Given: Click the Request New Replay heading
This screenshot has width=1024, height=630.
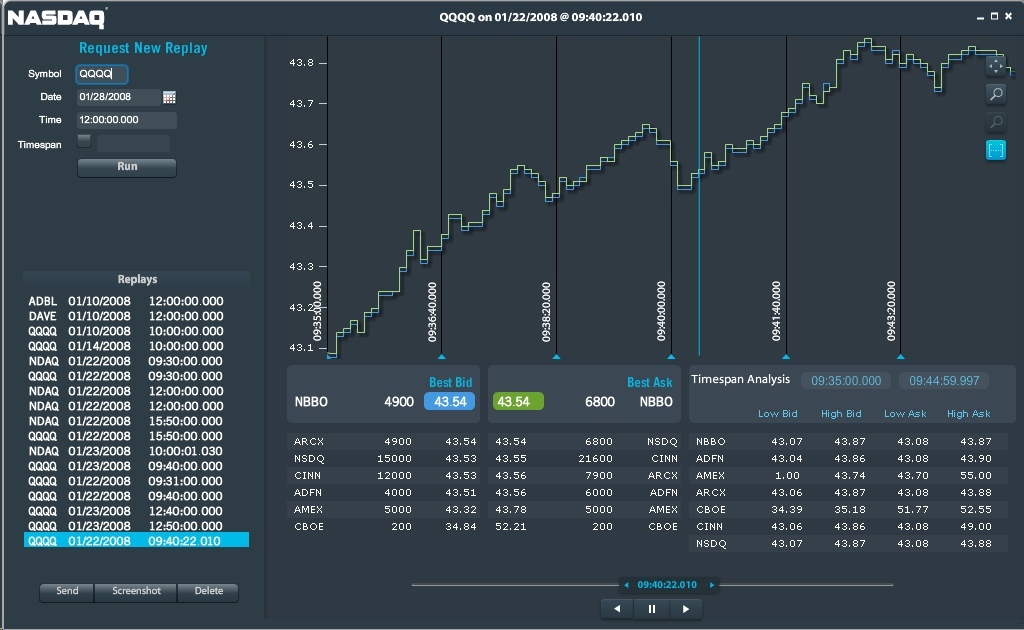Looking at the screenshot, I should click(143, 48).
